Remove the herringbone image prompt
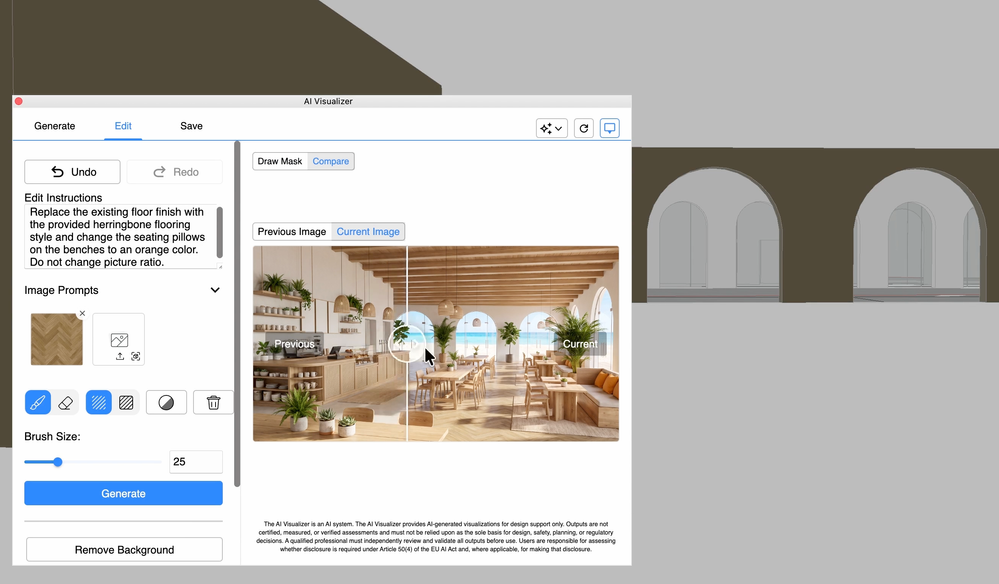The image size is (999, 584). point(82,313)
